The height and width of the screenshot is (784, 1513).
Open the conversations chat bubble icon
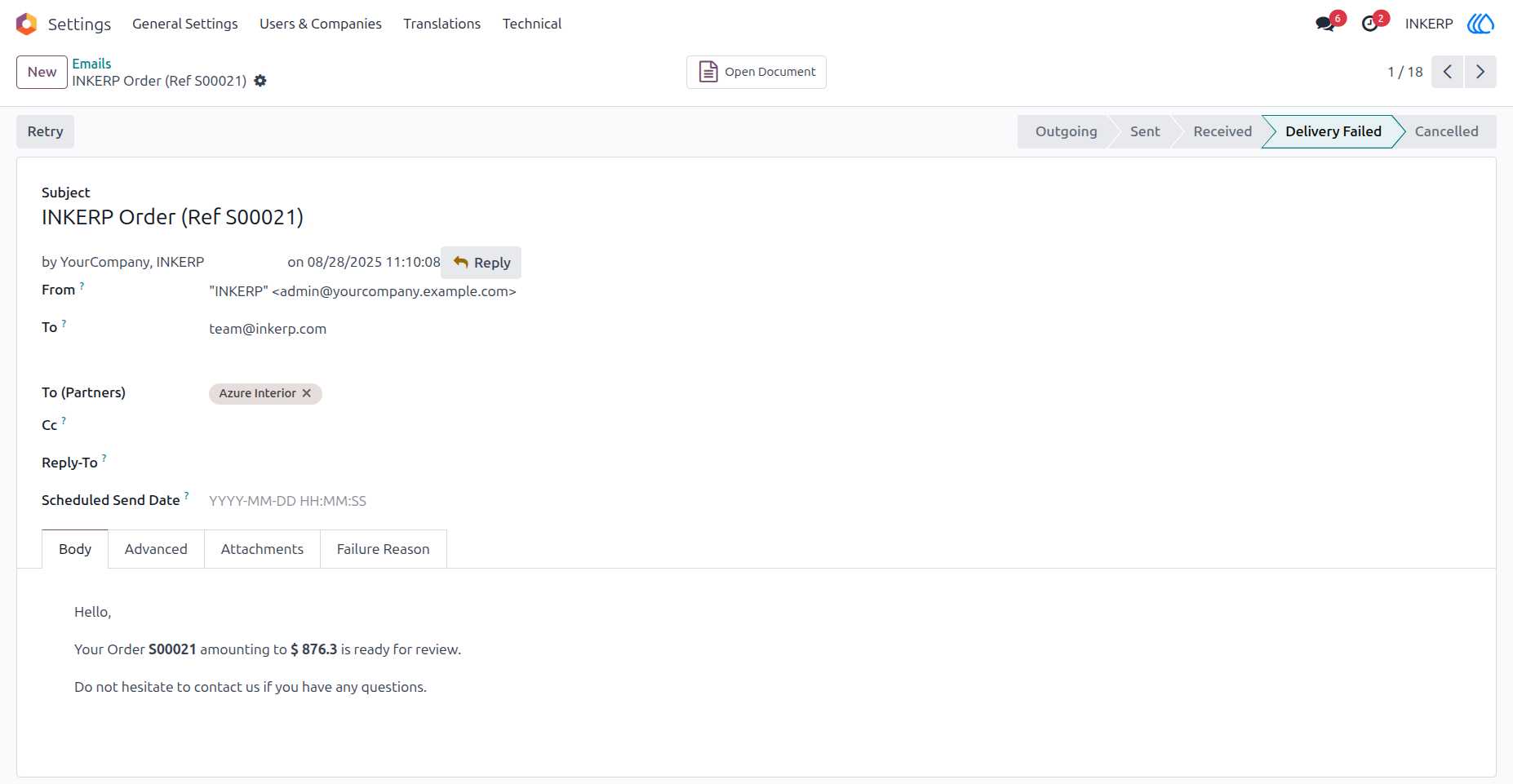pyautogui.click(x=1325, y=24)
